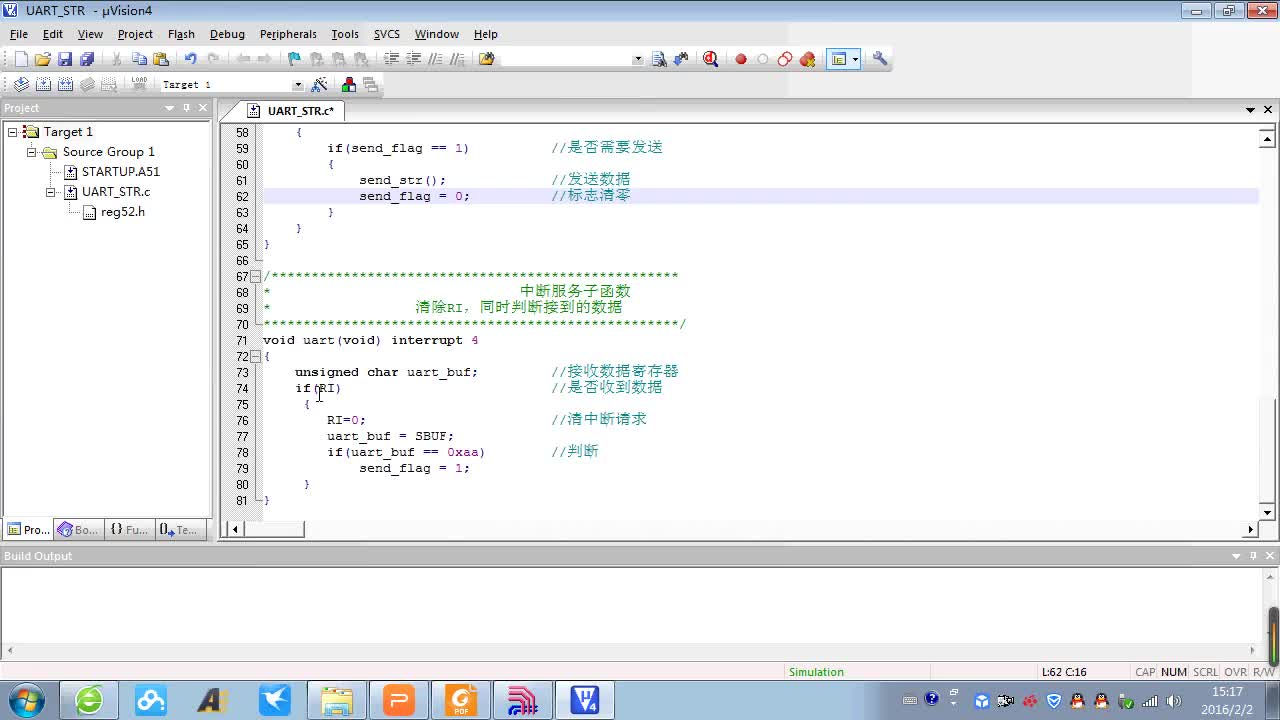Undo the last edit with the Undo arrow
The height and width of the screenshot is (720, 1280).
(190, 59)
